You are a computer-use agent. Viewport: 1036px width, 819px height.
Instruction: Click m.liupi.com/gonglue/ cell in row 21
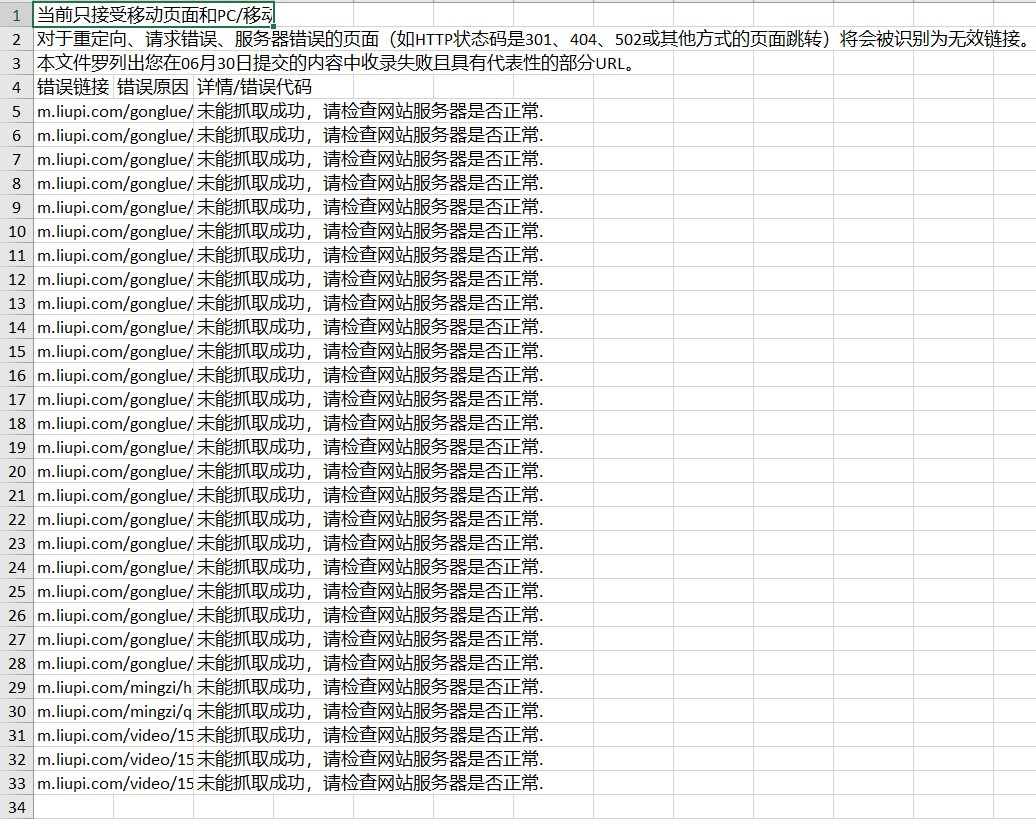114,495
